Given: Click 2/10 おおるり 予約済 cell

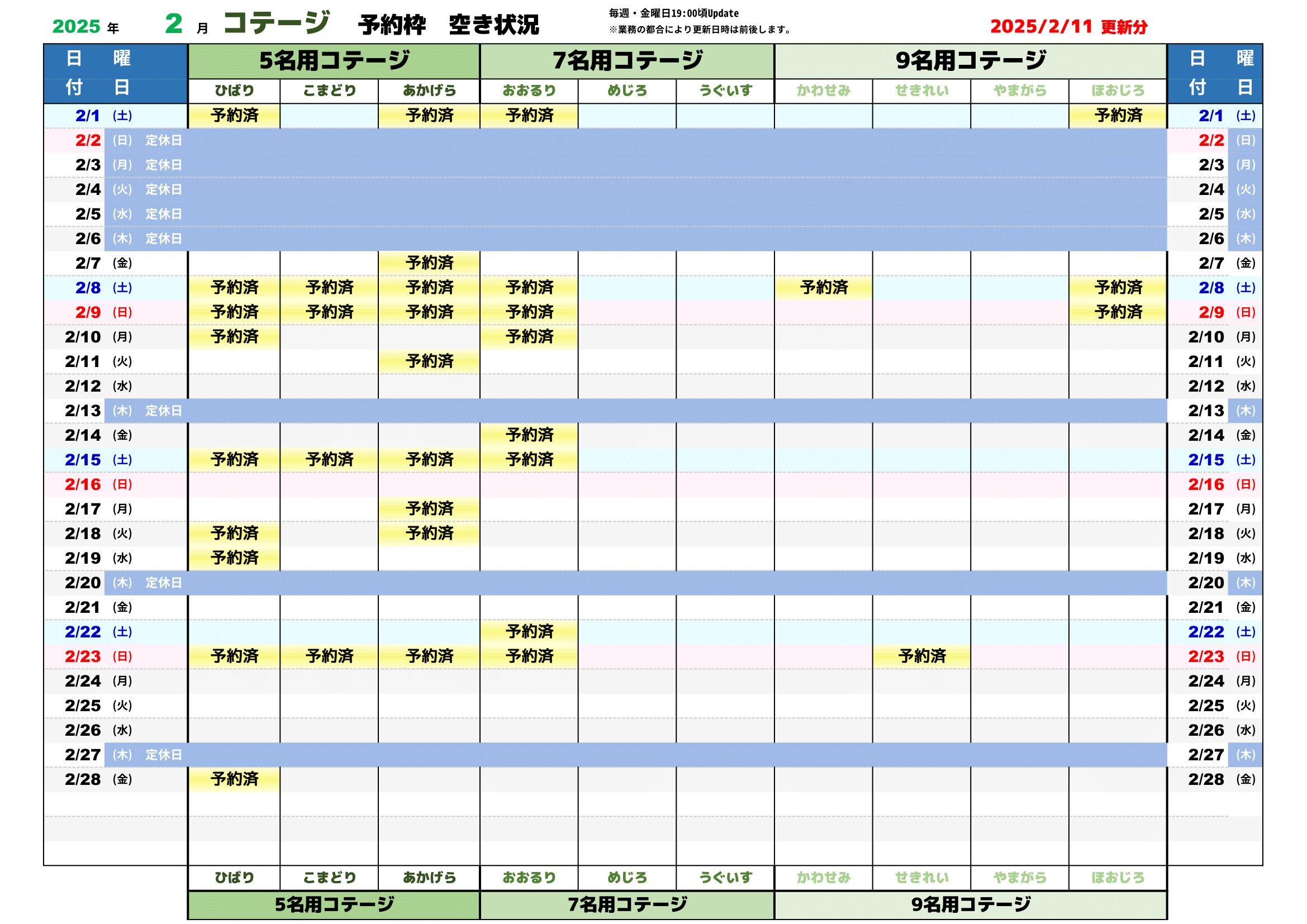Looking at the screenshot, I should pos(529,337).
